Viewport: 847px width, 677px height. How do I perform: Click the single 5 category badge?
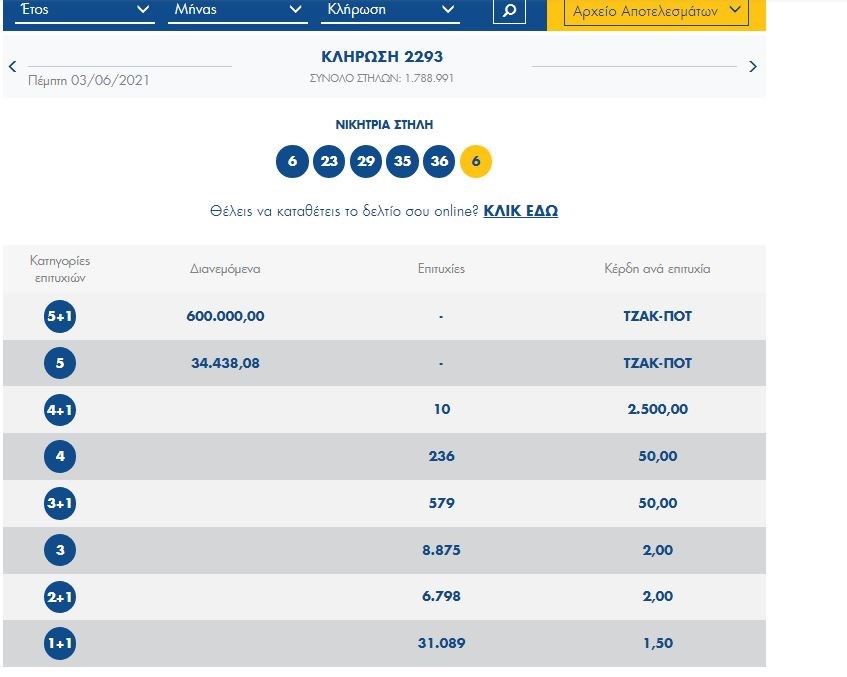(60, 363)
